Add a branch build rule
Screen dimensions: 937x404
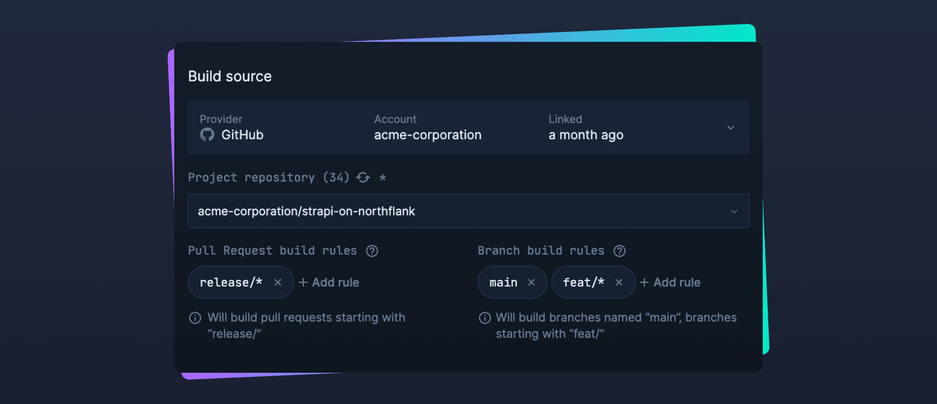(x=670, y=282)
